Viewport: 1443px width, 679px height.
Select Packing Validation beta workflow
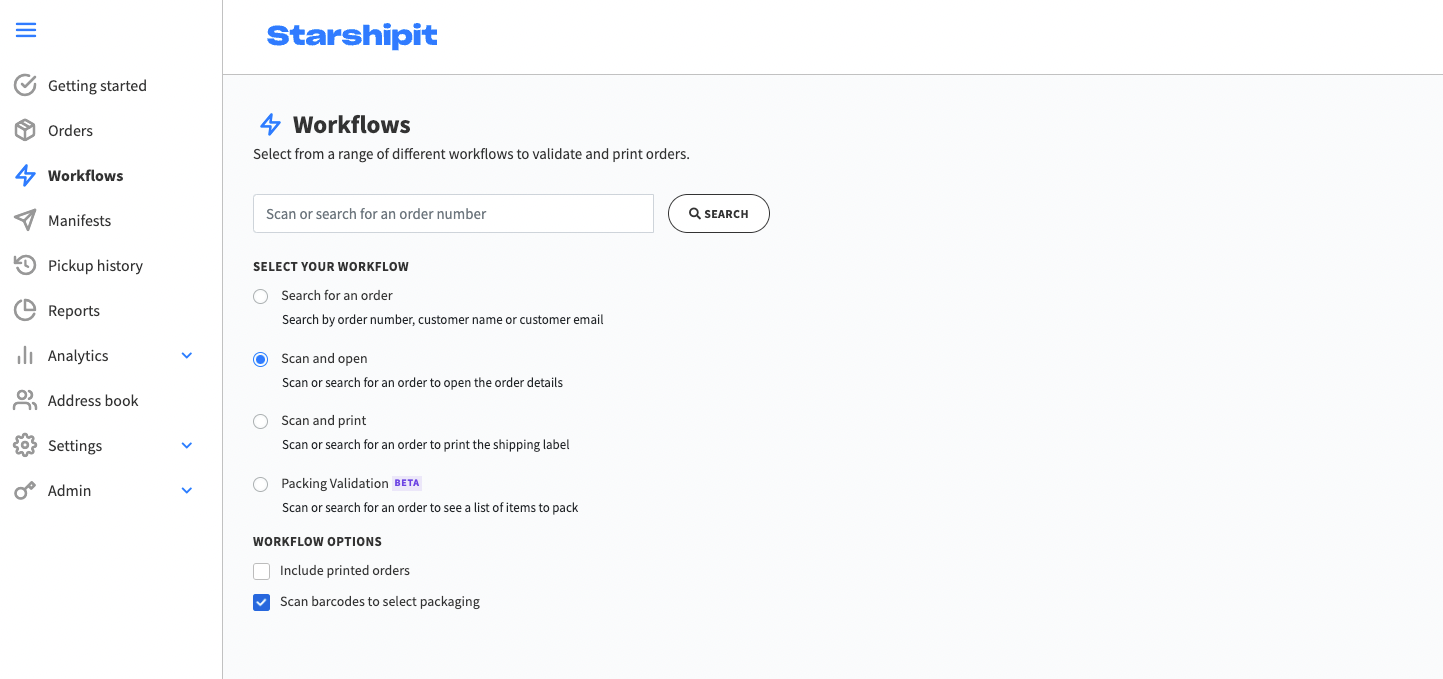[x=261, y=484]
